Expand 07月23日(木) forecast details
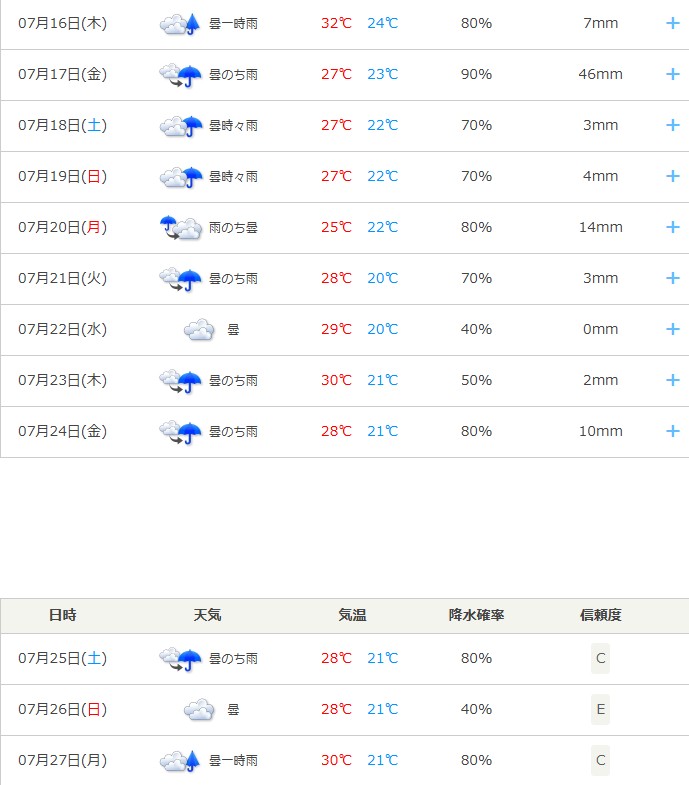 coord(672,380)
